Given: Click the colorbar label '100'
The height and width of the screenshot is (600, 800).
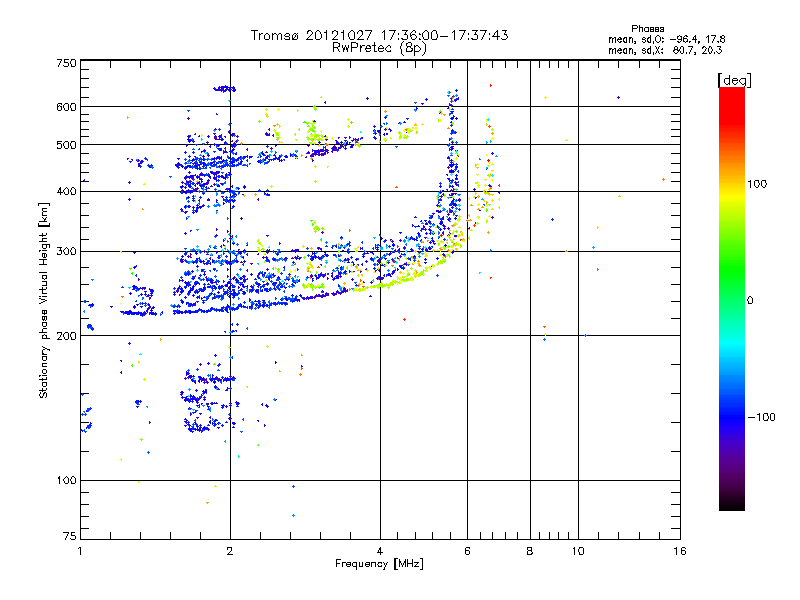Looking at the screenshot, I should [757, 184].
